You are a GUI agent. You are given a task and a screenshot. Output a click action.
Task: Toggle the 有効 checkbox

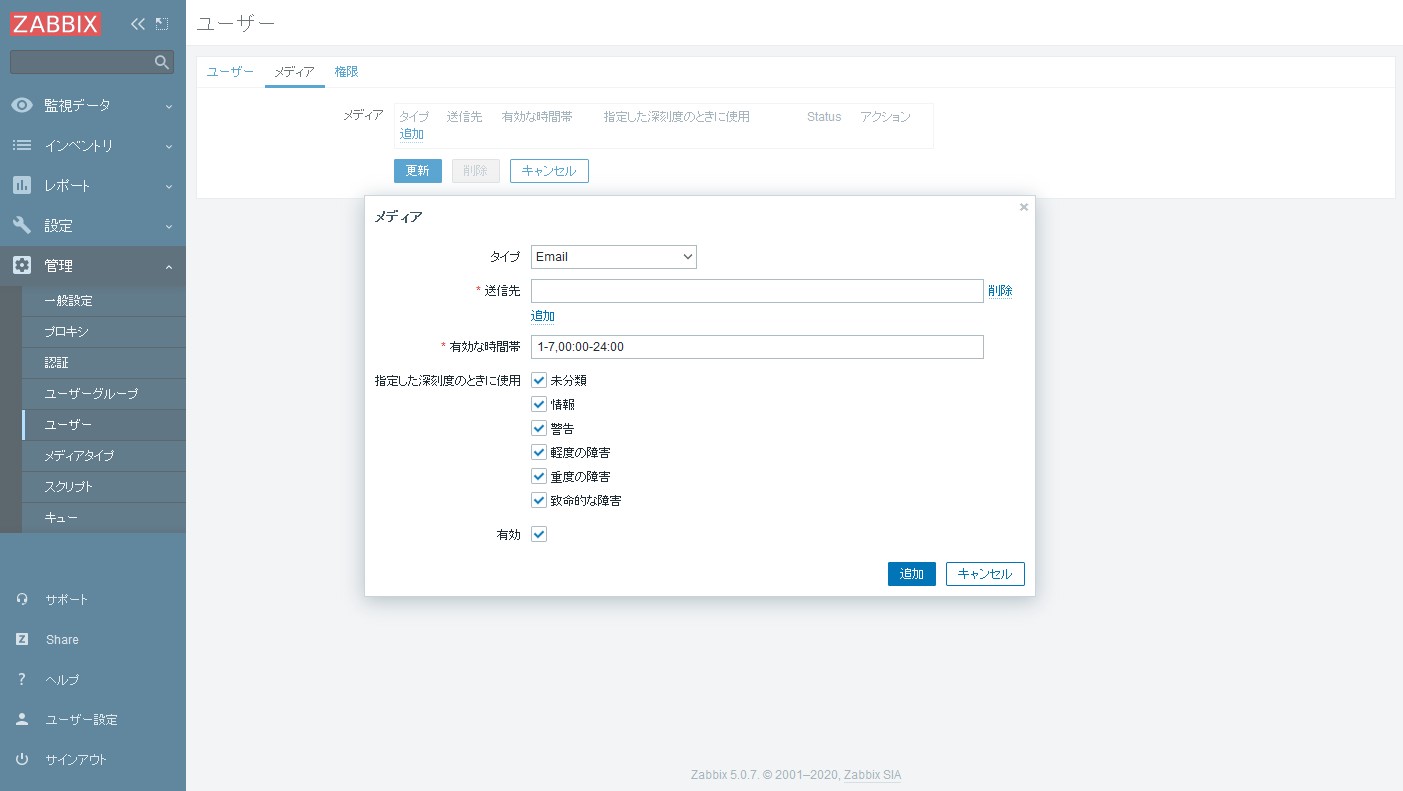[539, 534]
